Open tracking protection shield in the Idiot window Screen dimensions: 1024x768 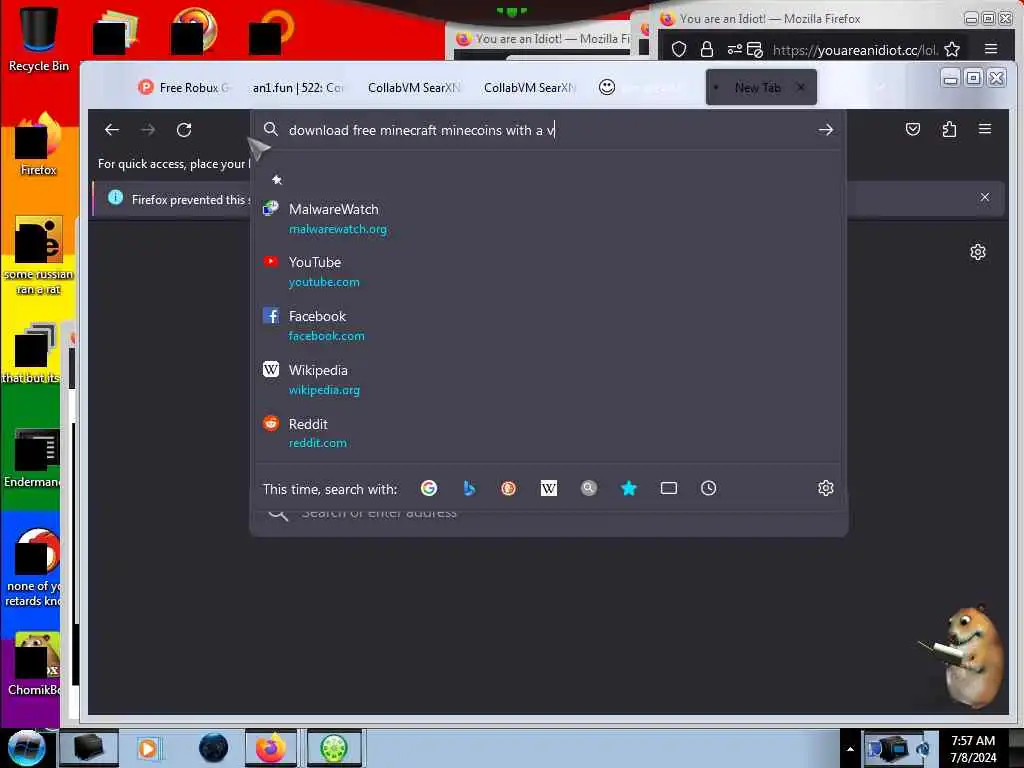[679, 50]
